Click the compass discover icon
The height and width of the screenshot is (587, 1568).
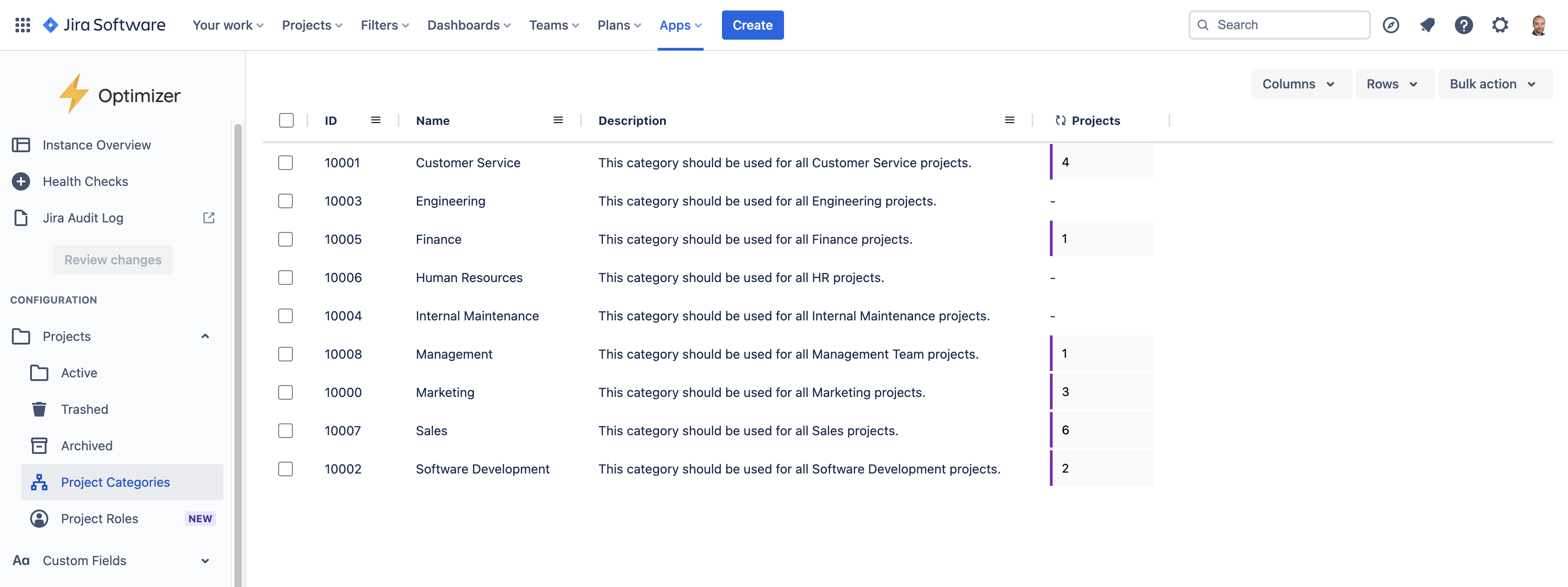[1391, 25]
